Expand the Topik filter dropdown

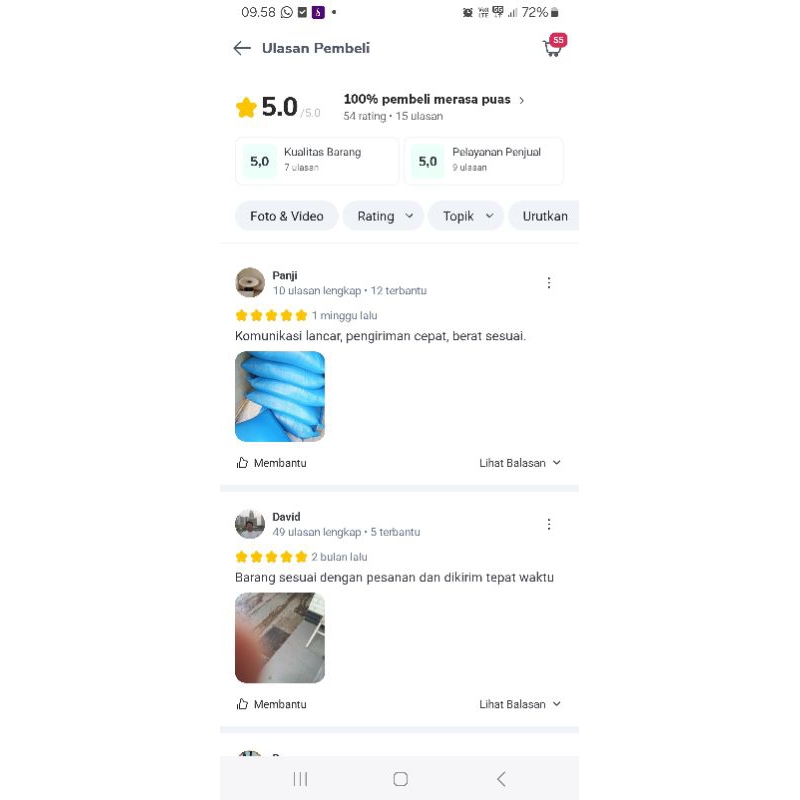coord(466,216)
